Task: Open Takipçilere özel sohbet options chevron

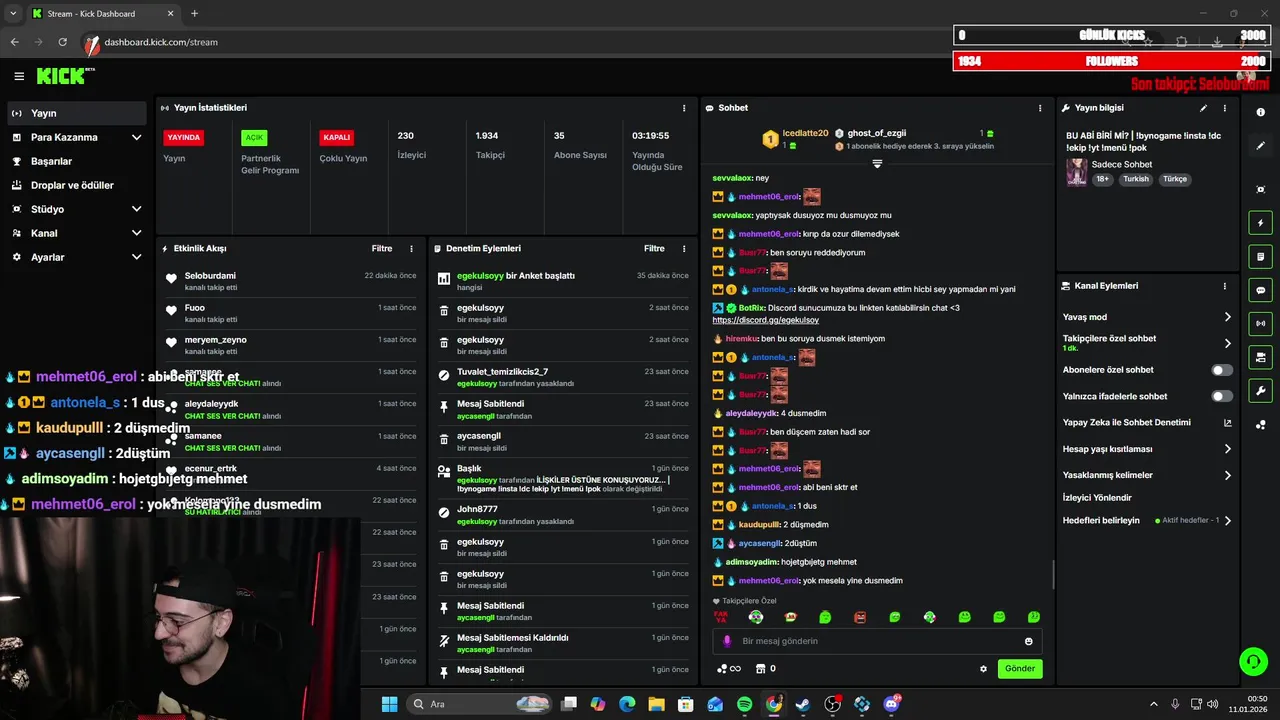Action: click(x=1227, y=343)
